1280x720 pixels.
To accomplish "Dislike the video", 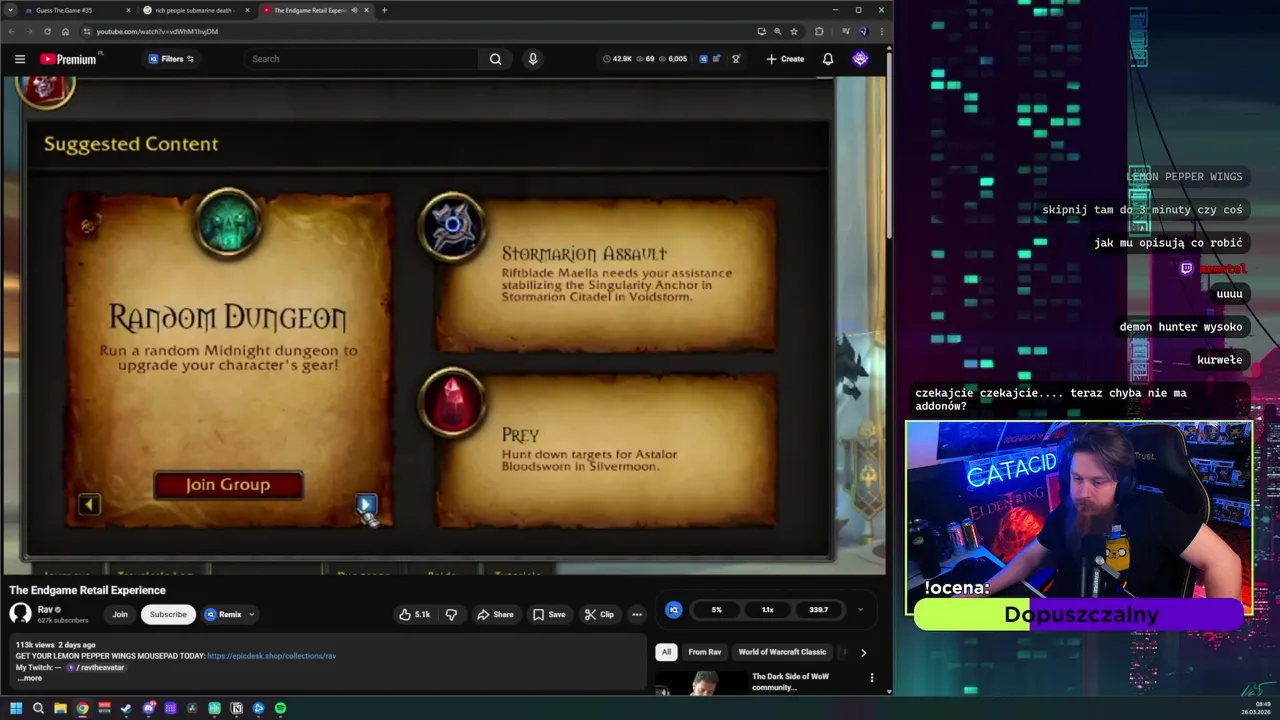I will coord(451,614).
